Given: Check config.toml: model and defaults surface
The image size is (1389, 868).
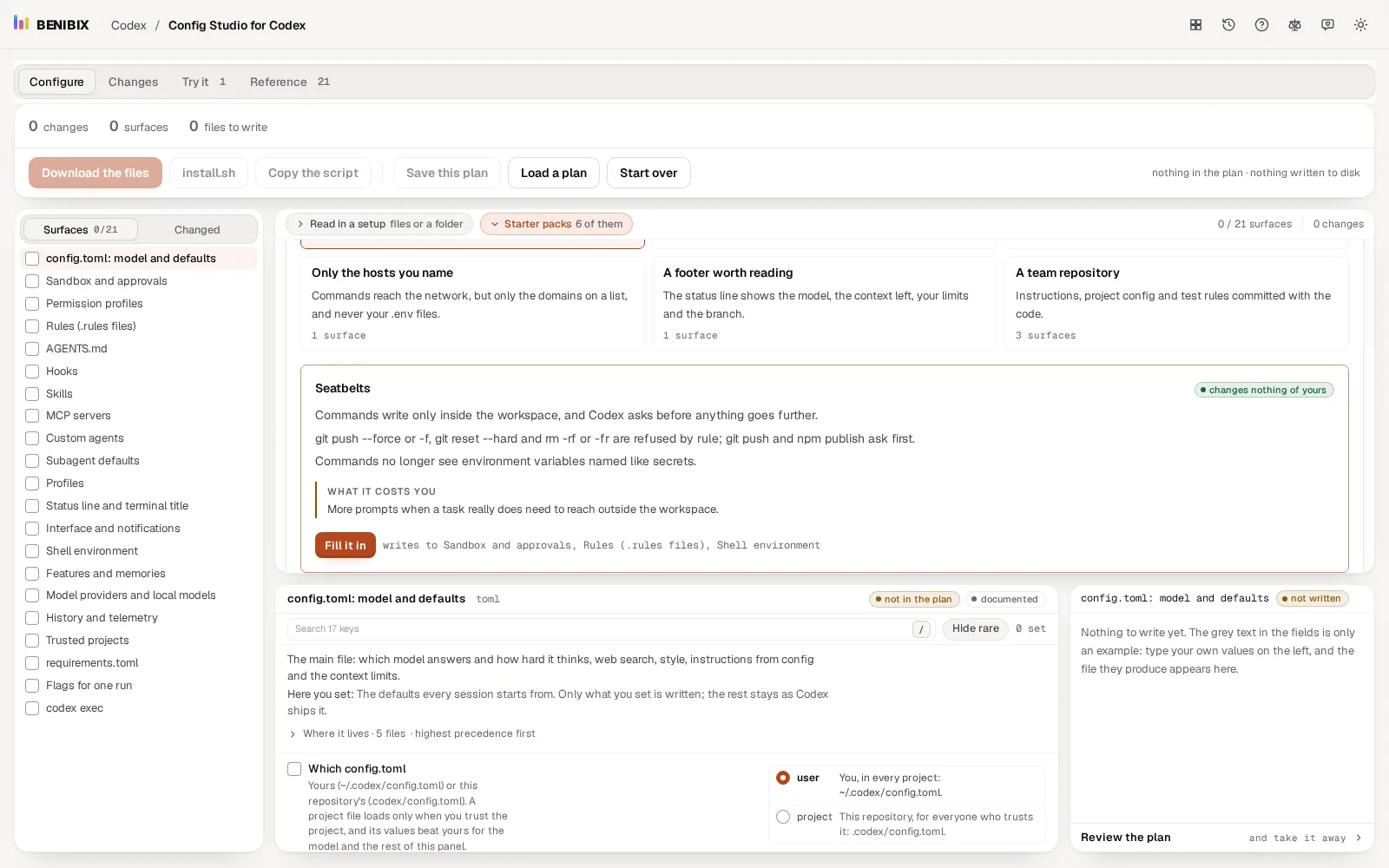Looking at the screenshot, I should 32,259.
